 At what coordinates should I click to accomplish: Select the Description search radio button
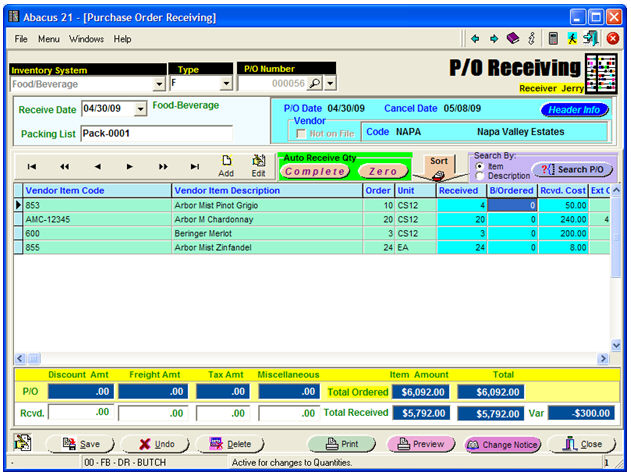(479, 176)
